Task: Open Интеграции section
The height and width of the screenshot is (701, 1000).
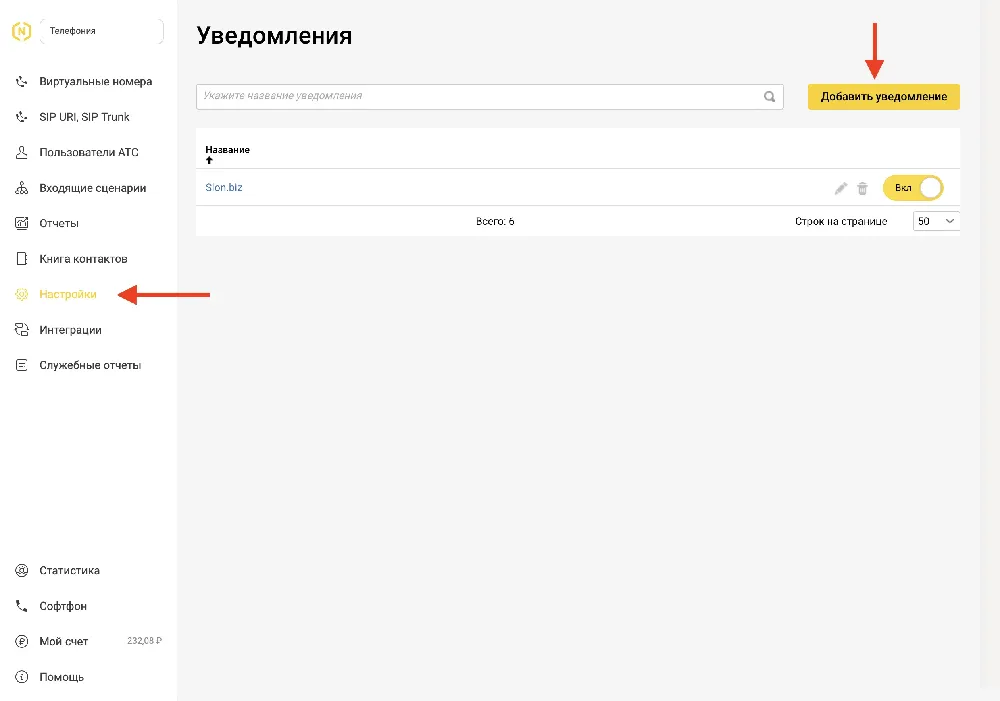Action: point(70,330)
